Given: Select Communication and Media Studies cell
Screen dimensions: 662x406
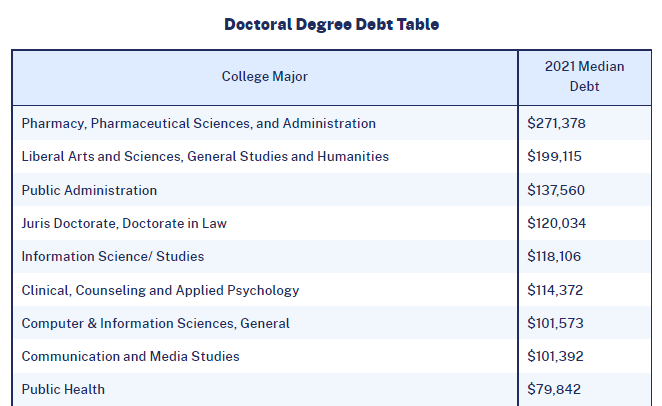Looking at the screenshot, I should [130, 356].
